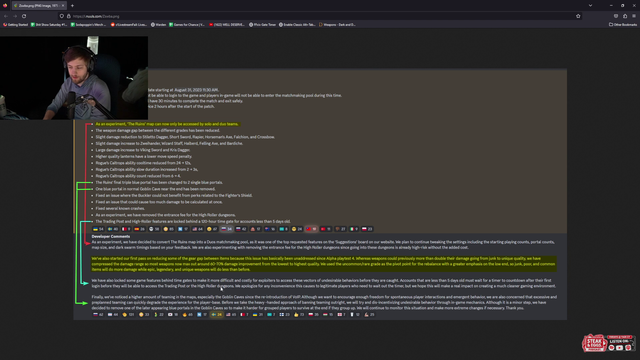Viewport: 640px width, 360px height.
Task: Click the US flag reaction showing 44
Action: pyautogui.click(x=198, y=229)
